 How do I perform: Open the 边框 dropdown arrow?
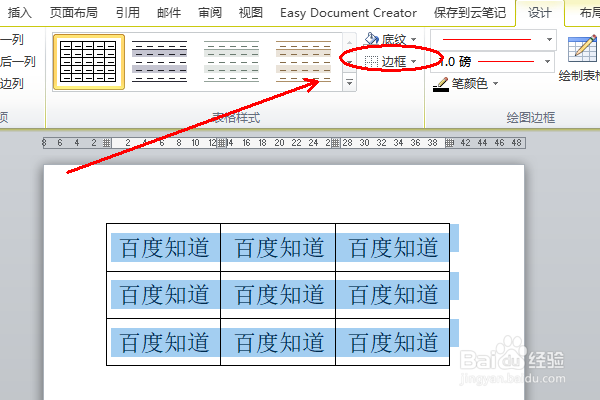413,61
